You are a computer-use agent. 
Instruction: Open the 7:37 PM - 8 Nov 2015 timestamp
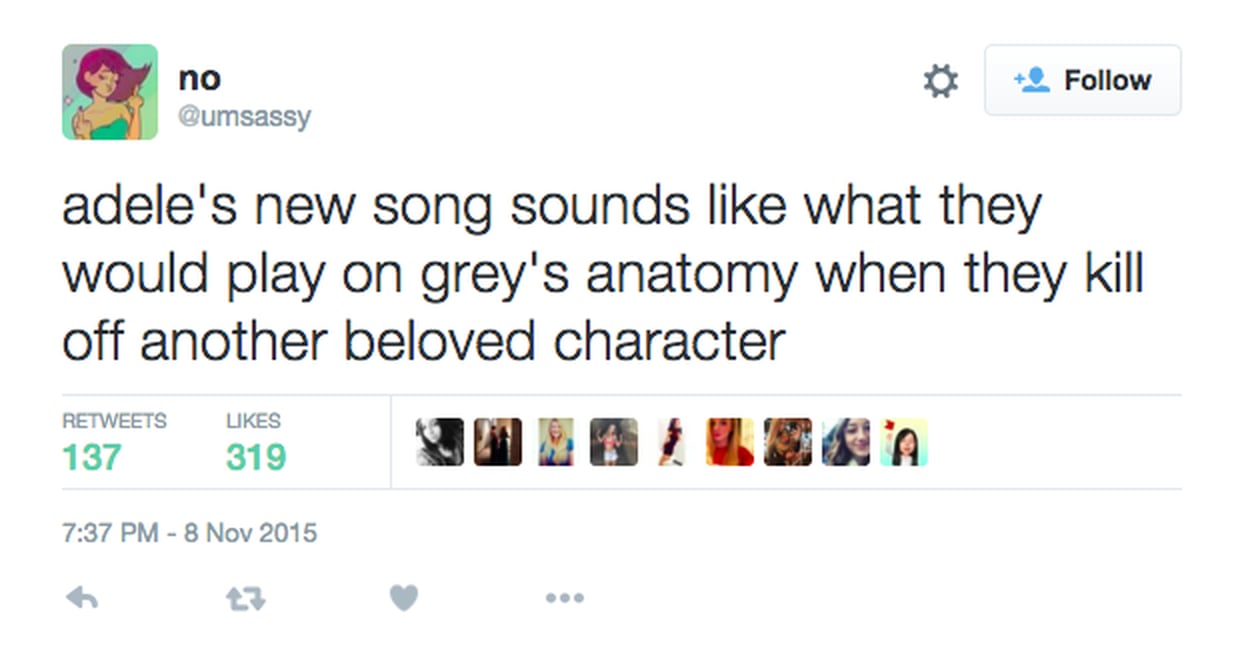click(189, 532)
